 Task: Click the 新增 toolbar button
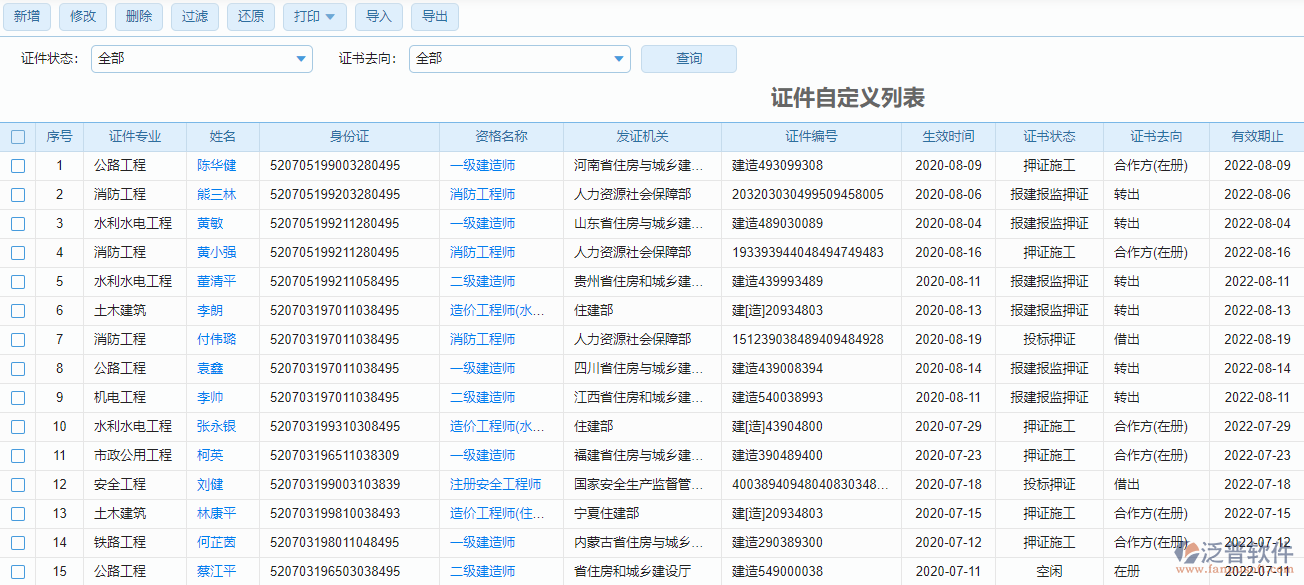point(26,16)
